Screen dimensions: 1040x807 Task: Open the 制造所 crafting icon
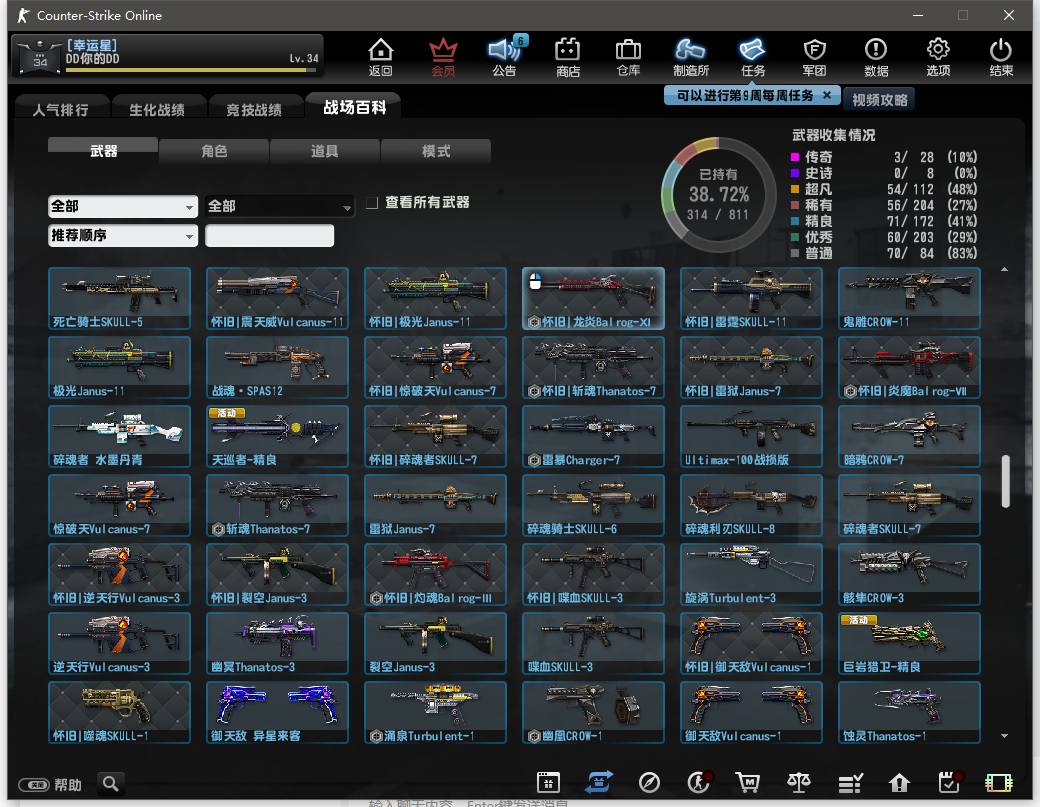coord(690,57)
